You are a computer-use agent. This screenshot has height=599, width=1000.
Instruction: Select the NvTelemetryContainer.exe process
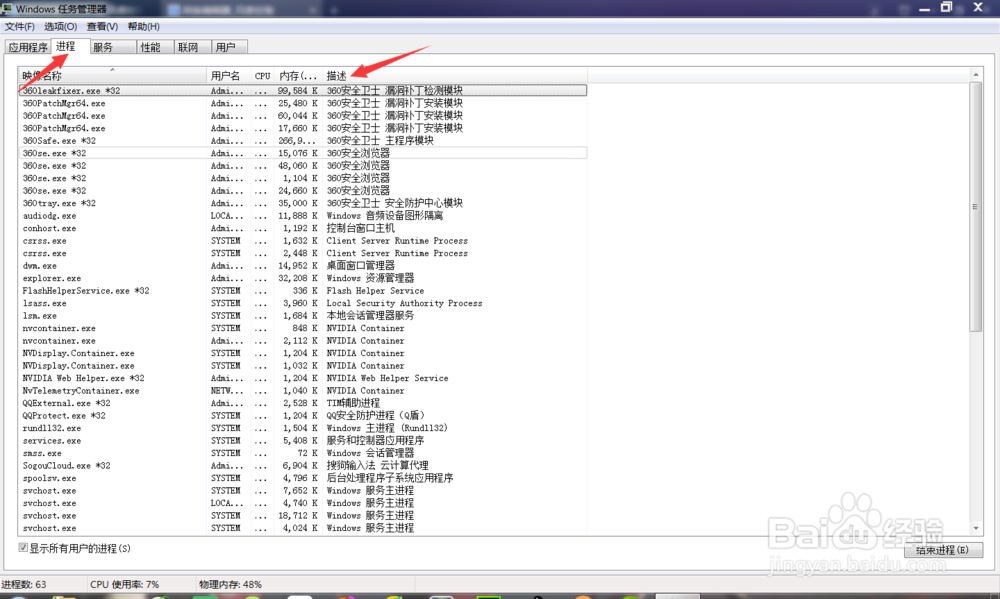(x=303, y=390)
